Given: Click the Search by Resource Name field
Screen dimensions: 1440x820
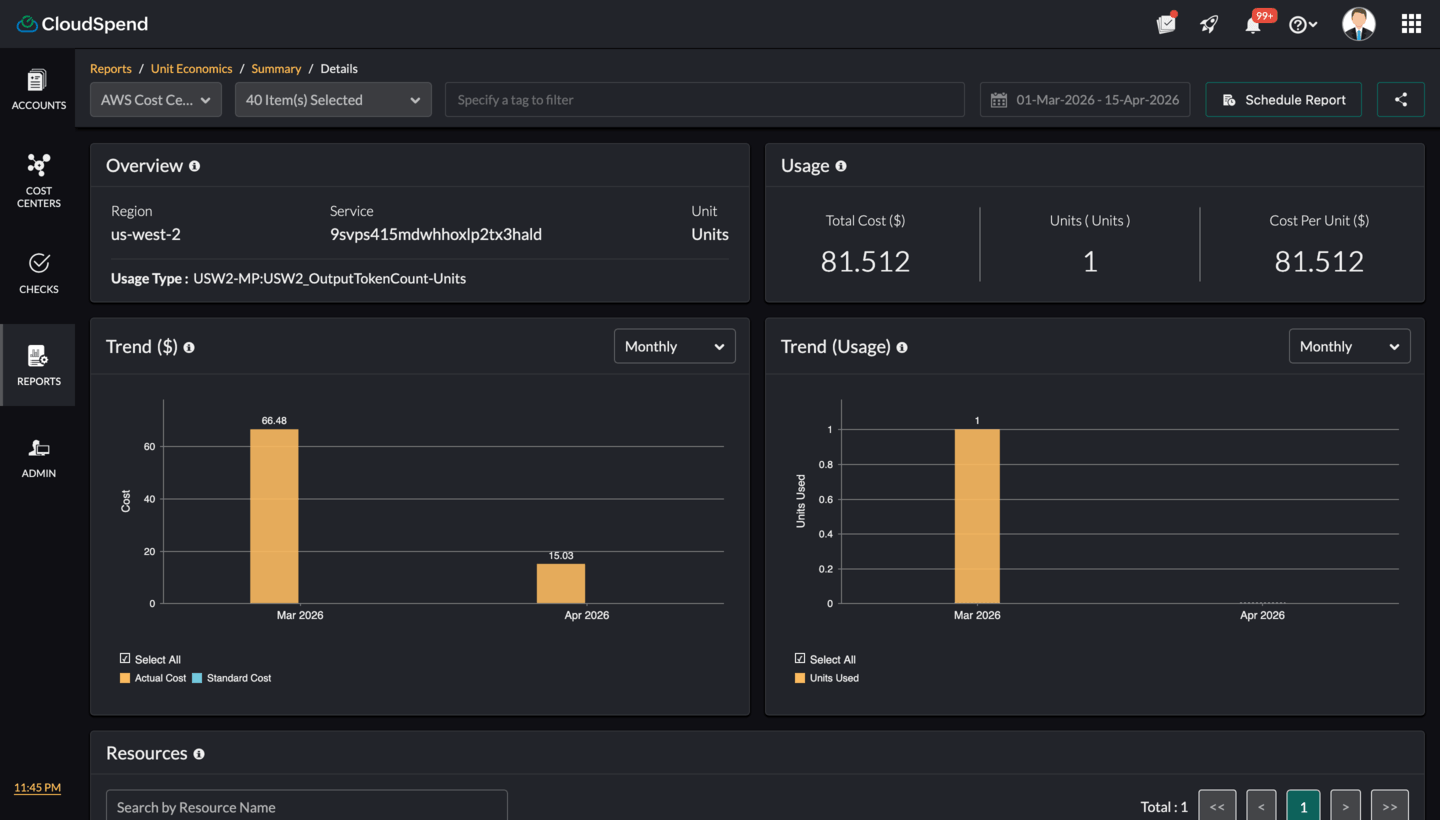Looking at the screenshot, I should 307,807.
